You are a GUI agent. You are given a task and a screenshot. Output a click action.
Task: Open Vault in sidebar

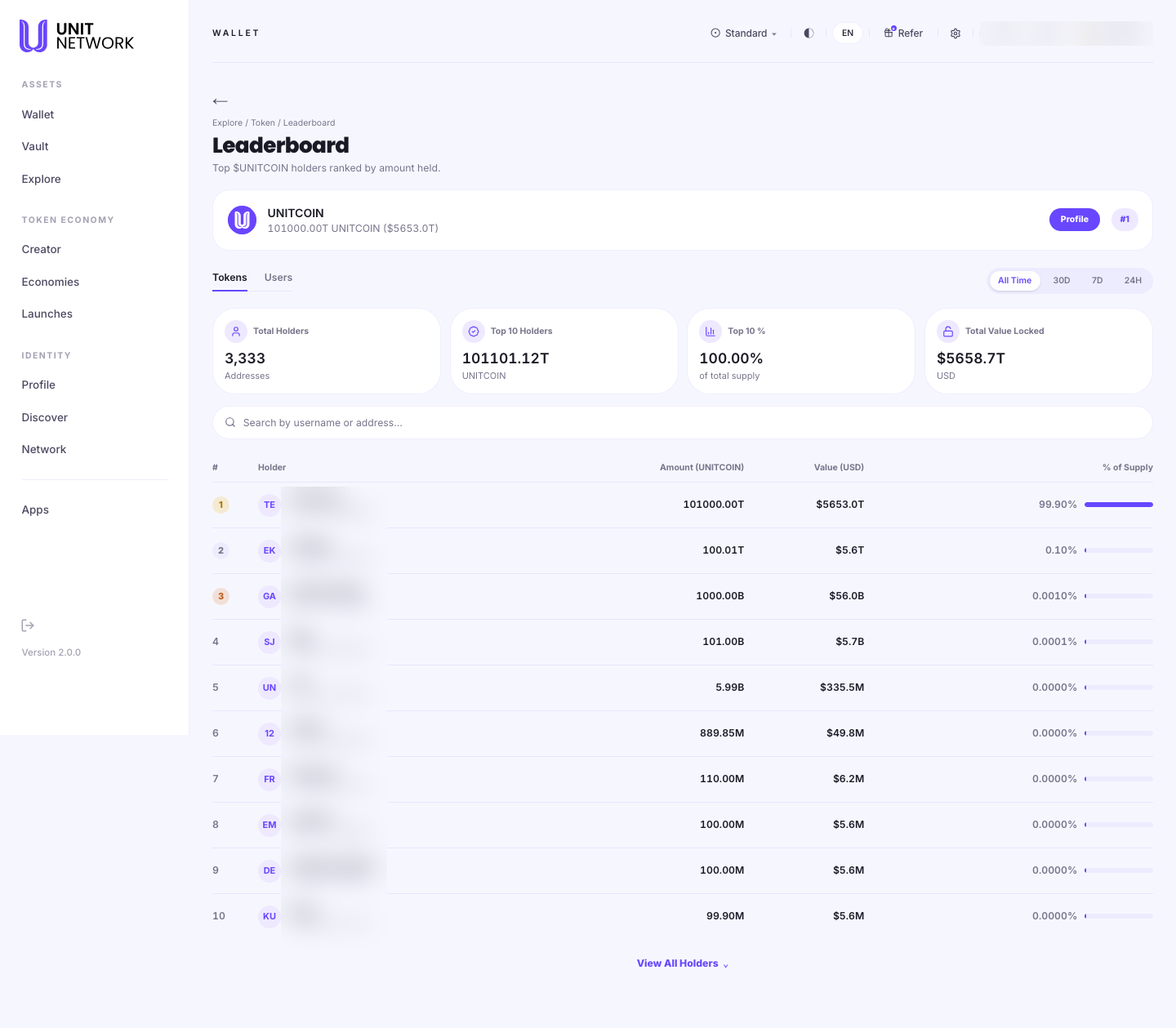pos(35,147)
